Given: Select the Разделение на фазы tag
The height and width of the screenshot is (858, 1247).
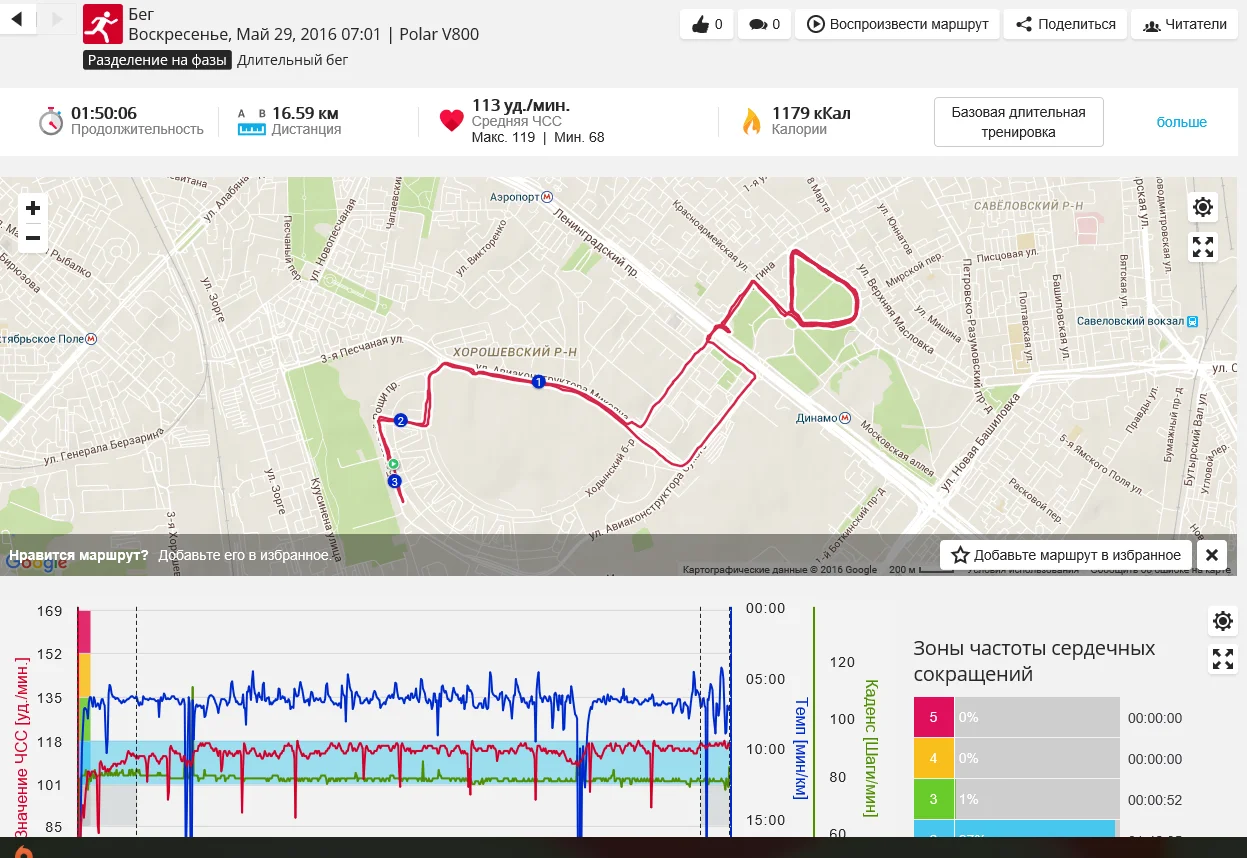Looking at the screenshot, I should pyautogui.click(x=158, y=60).
